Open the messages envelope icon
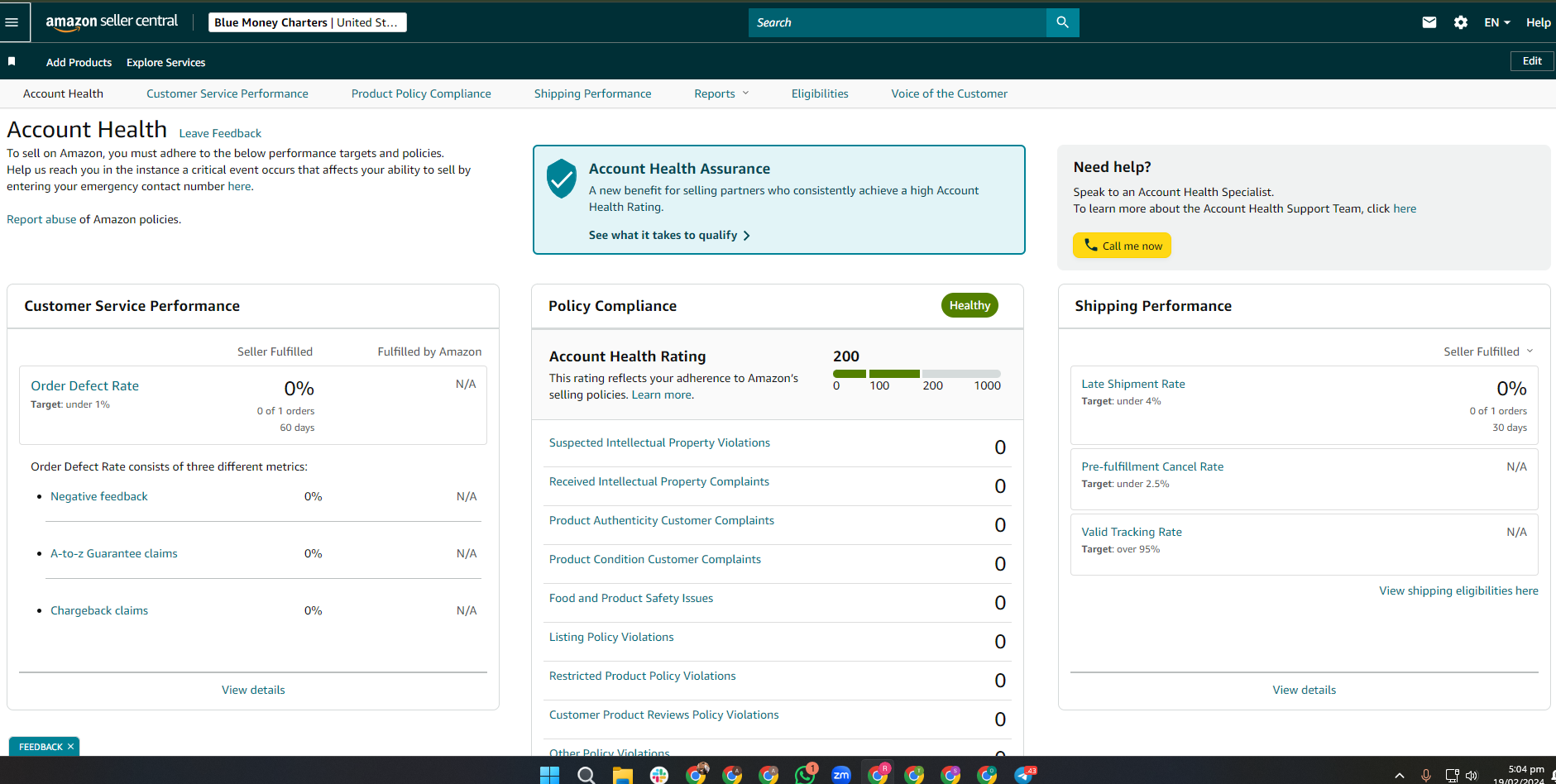 1429,22
